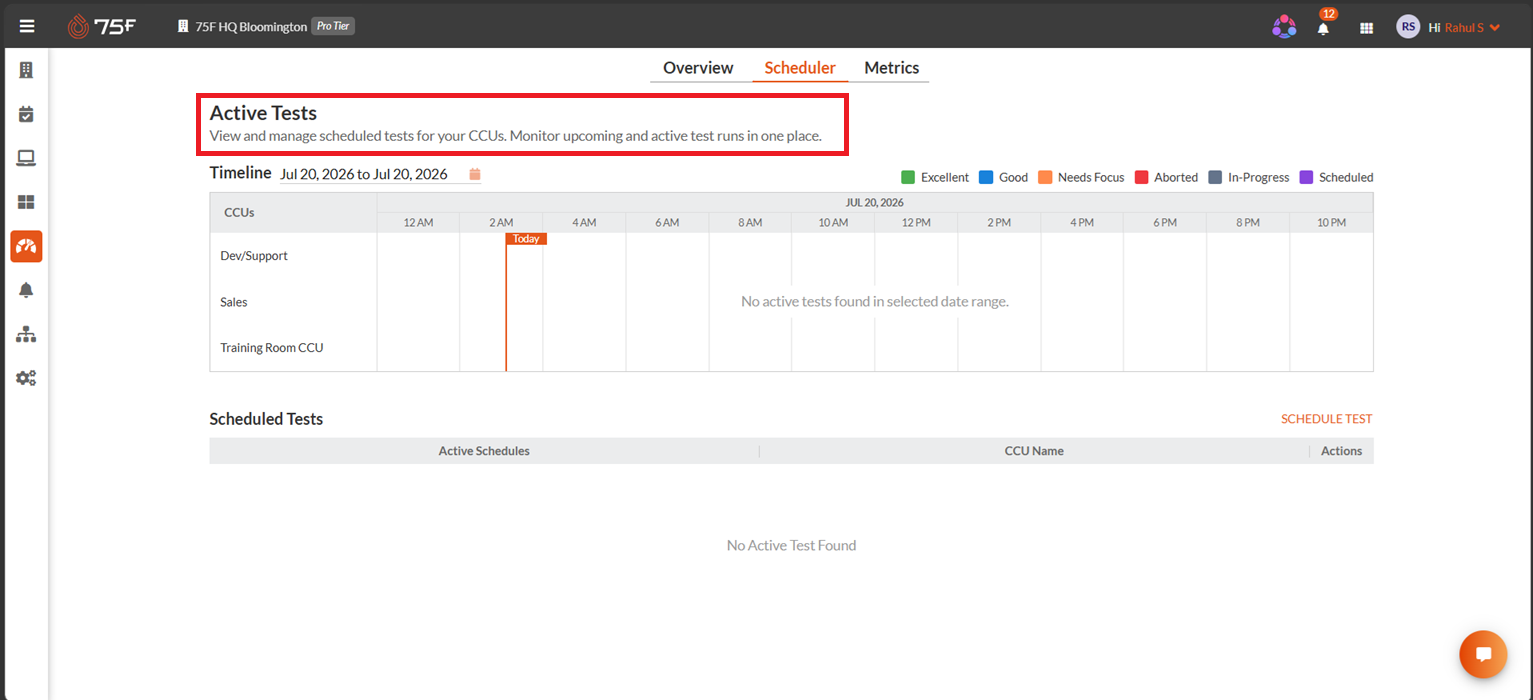Open the hamburger menu
The image size is (1533, 700).
click(x=27, y=27)
